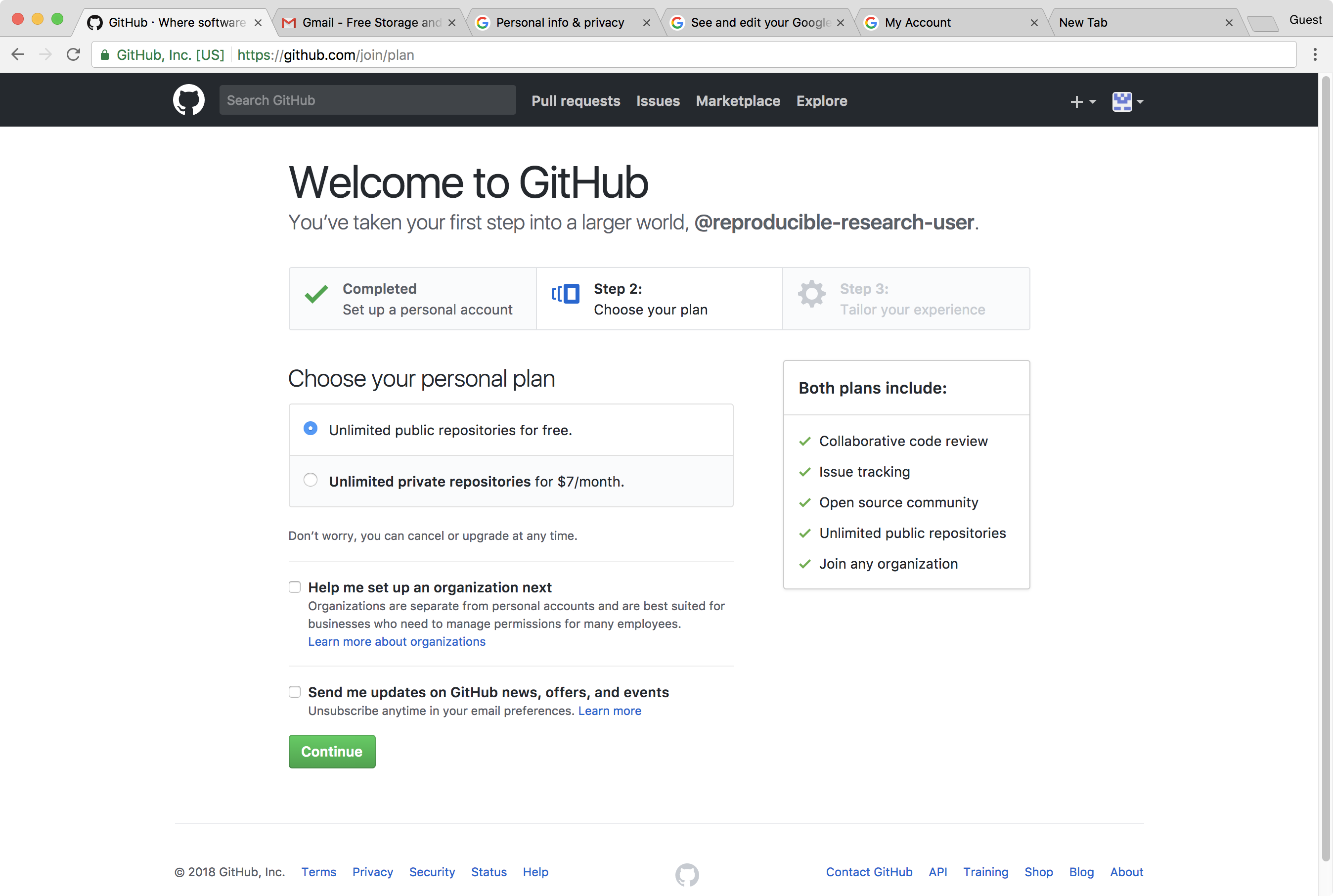Enable Send me GitHub updates checkbox
The height and width of the screenshot is (896, 1333).
294,691
